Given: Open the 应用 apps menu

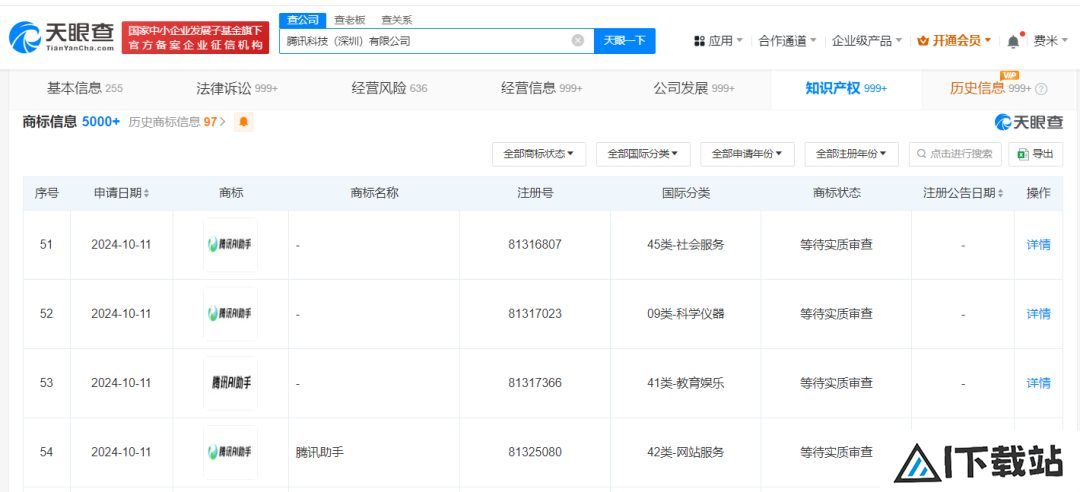Looking at the screenshot, I should tap(718, 41).
